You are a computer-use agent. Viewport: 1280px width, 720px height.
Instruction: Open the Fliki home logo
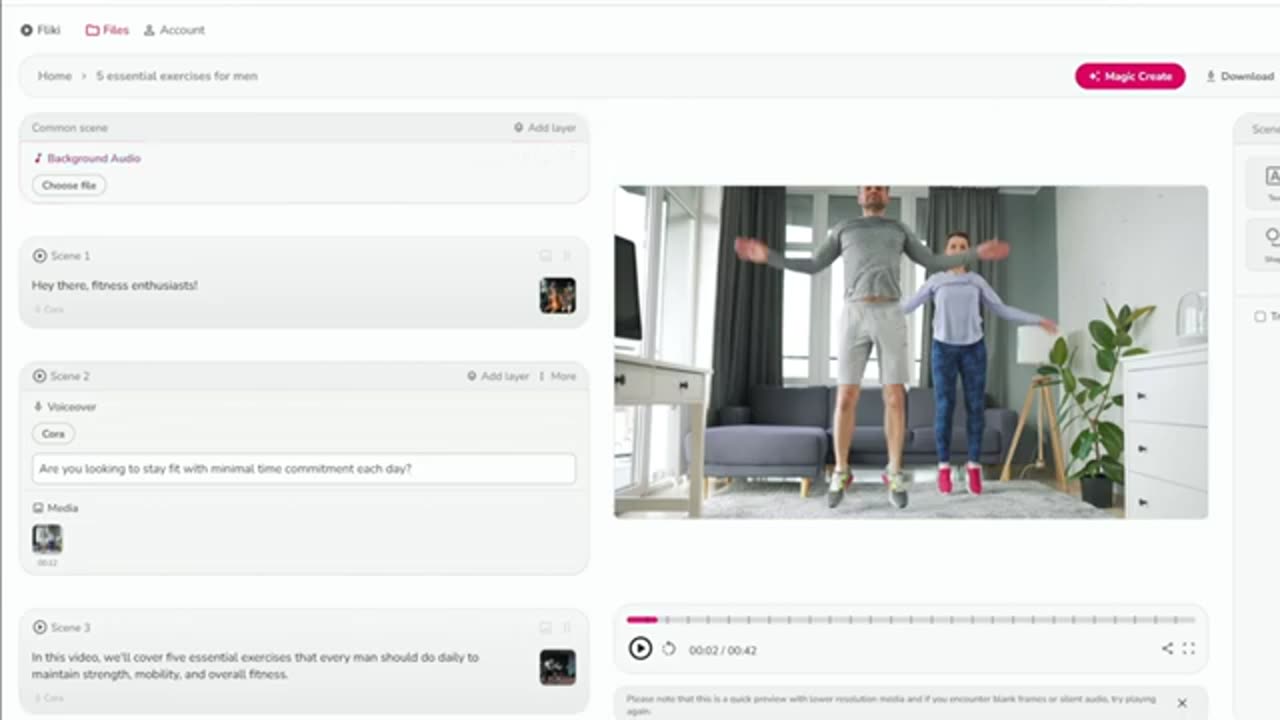41,30
